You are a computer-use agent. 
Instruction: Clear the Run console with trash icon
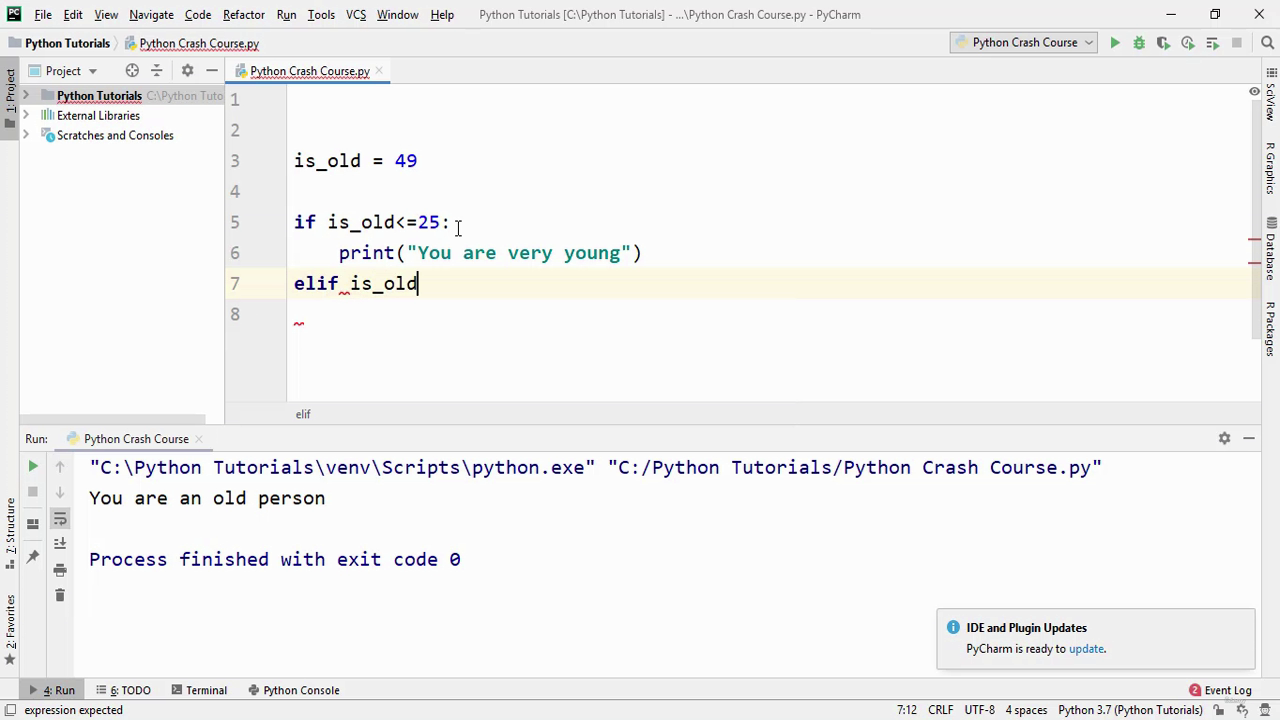60,596
